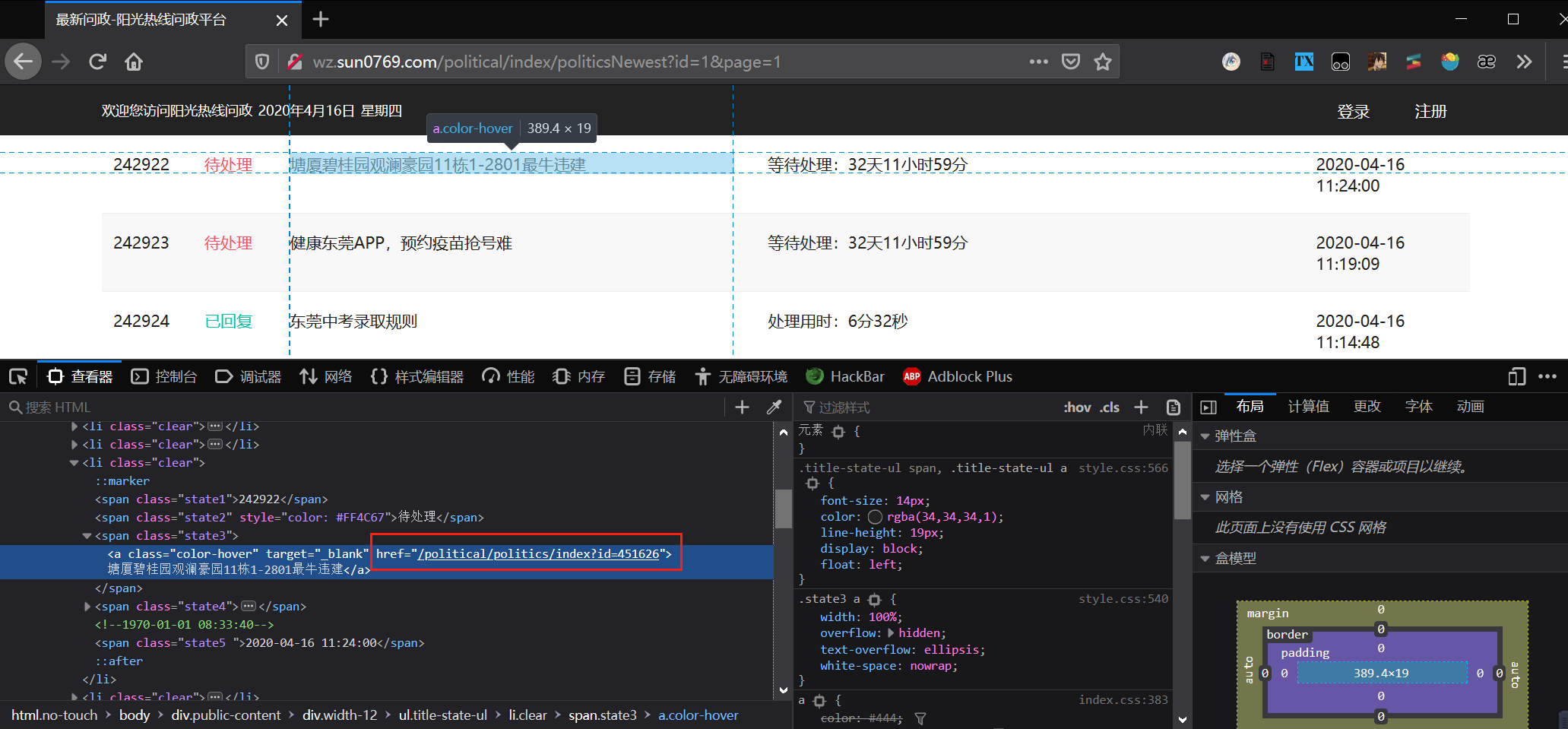Viewport: 1568px width, 729px height.
Task: Open post 东莞中考录取规则
Action: (353, 322)
